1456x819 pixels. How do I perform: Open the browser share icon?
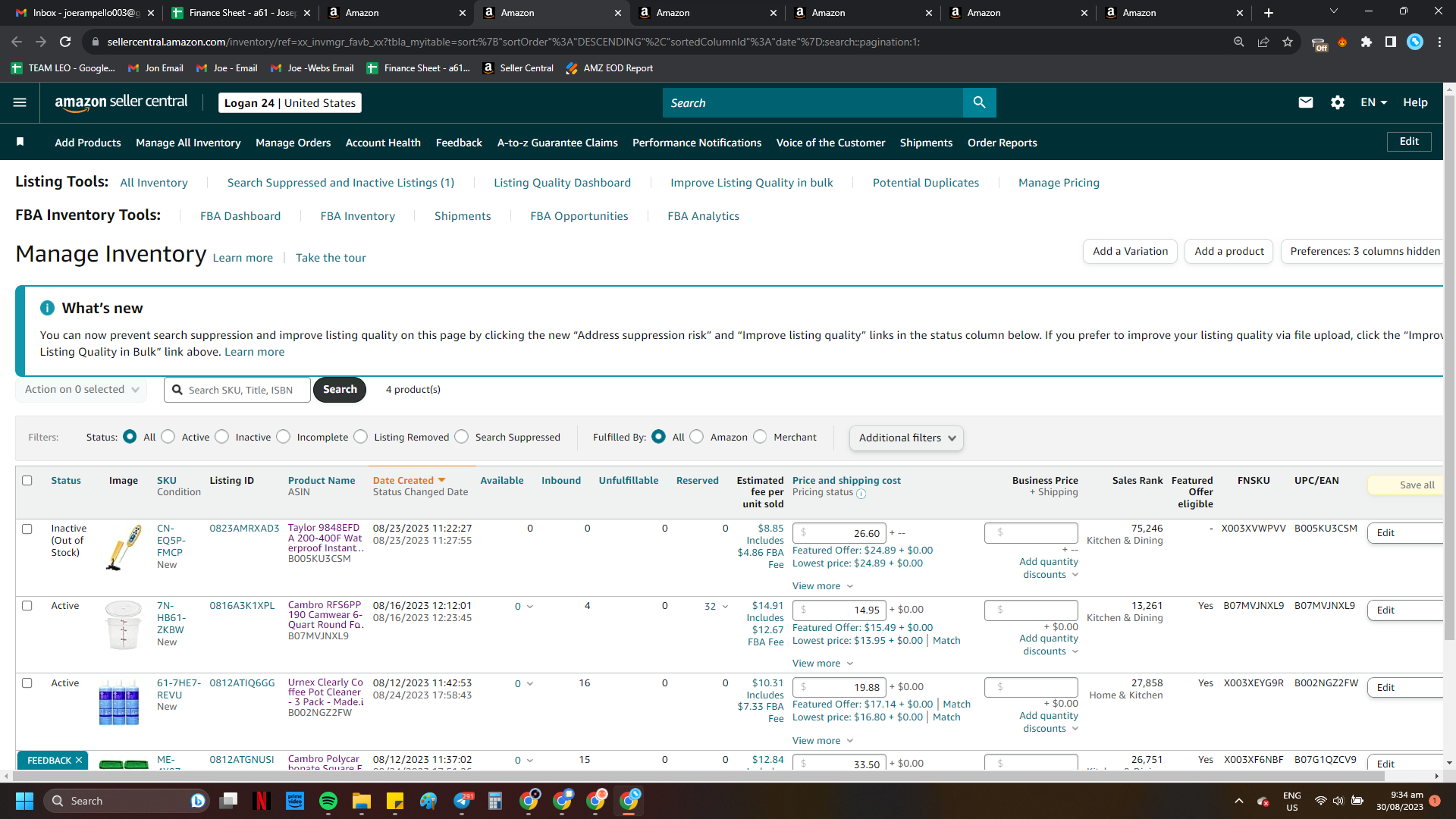click(1263, 42)
